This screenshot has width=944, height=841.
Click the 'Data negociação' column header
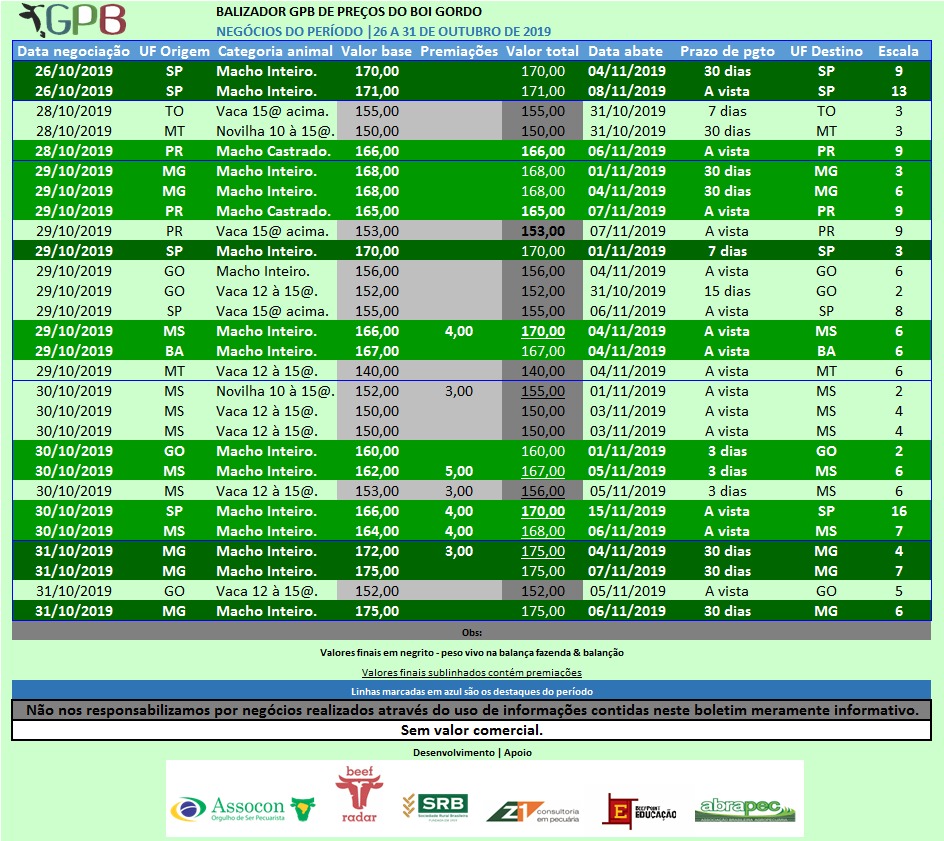click(x=74, y=51)
